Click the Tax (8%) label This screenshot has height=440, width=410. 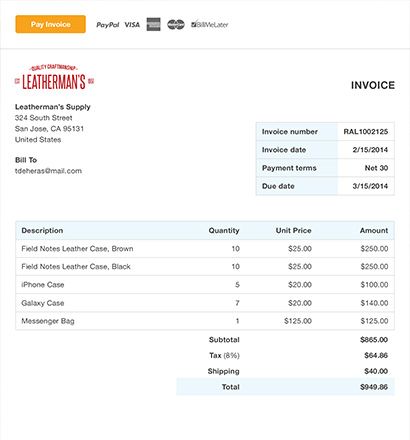click(x=224, y=355)
